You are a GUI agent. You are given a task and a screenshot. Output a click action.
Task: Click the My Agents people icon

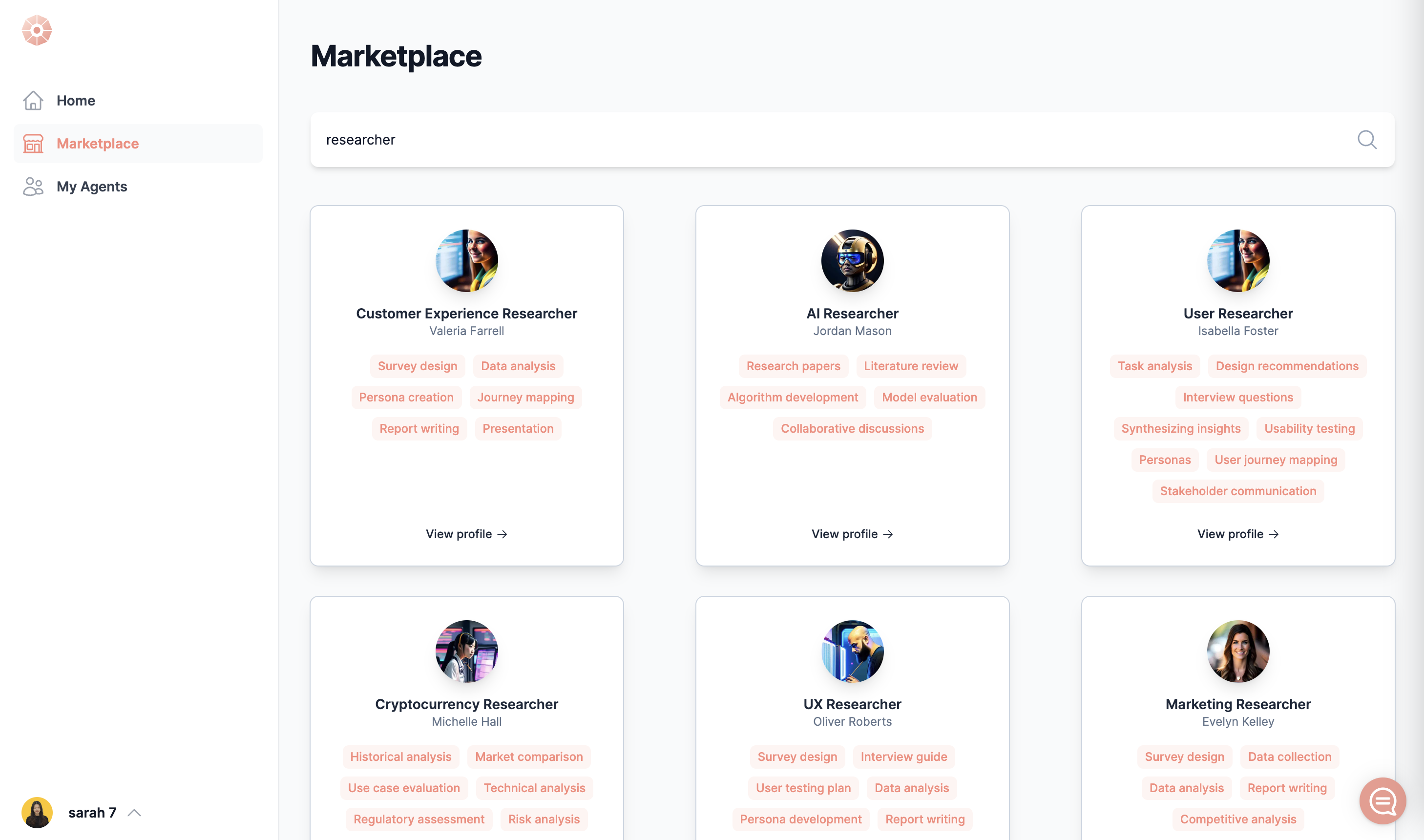33,186
